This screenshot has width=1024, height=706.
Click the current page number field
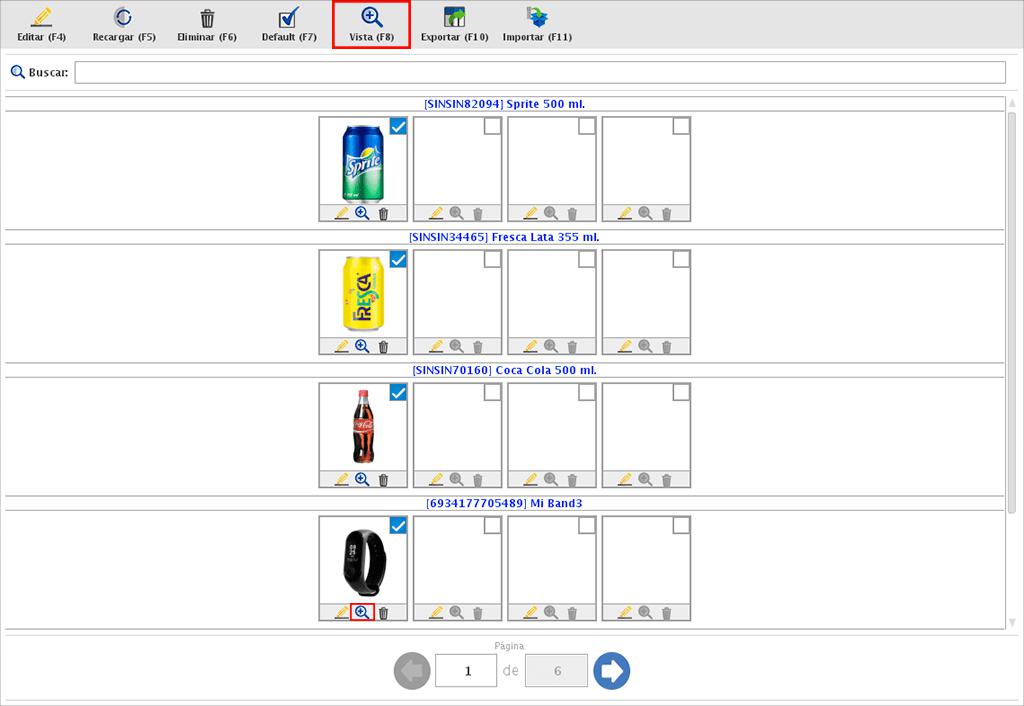click(x=466, y=671)
